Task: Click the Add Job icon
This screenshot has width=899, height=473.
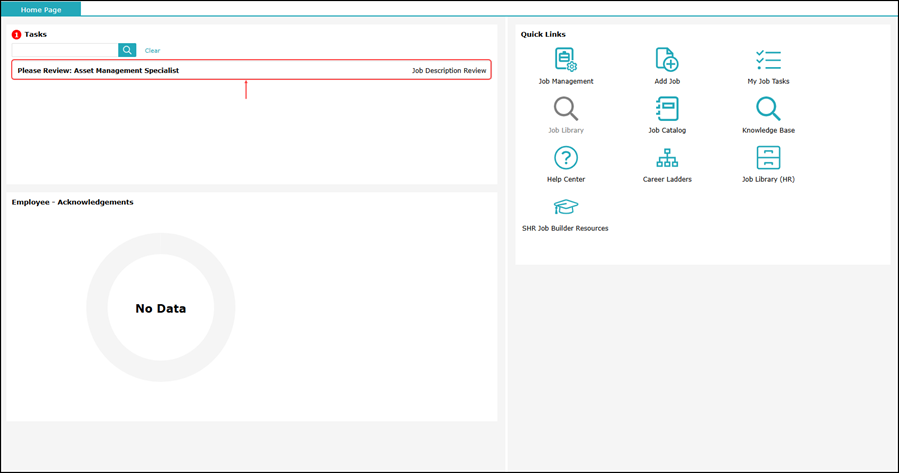Action: pos(667,60)
